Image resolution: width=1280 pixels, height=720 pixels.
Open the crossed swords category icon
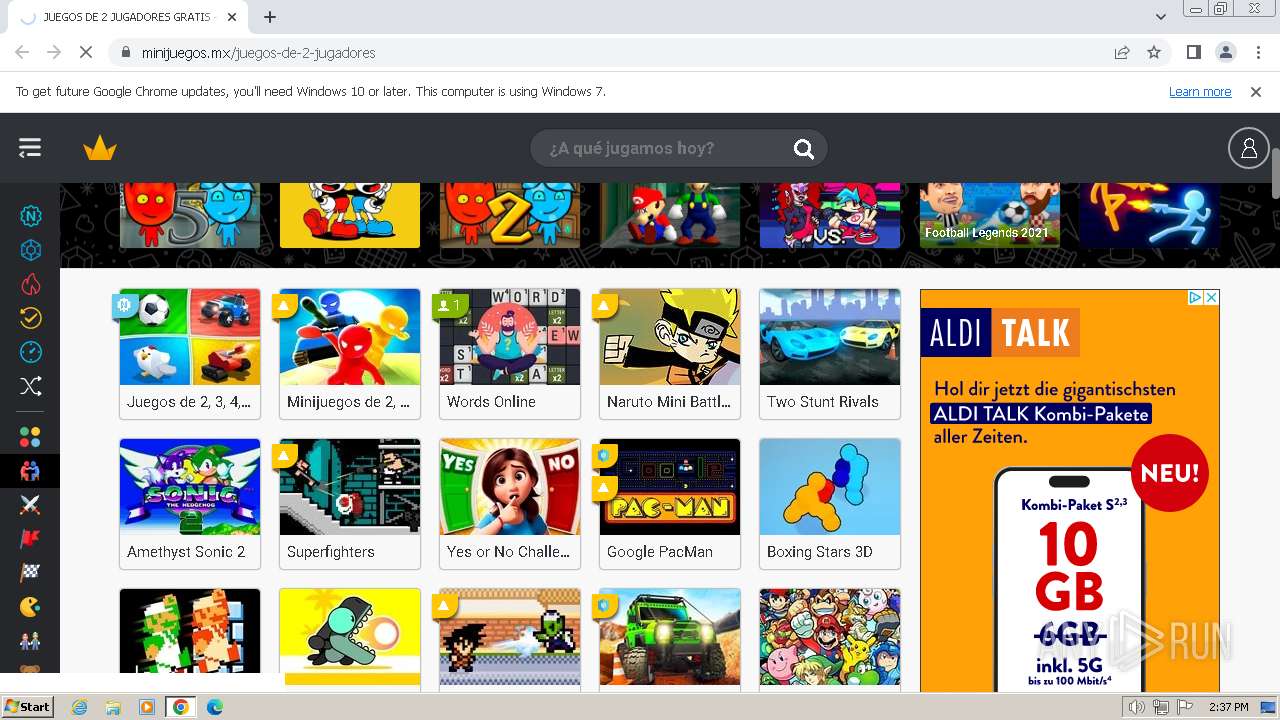click(31, 505)
